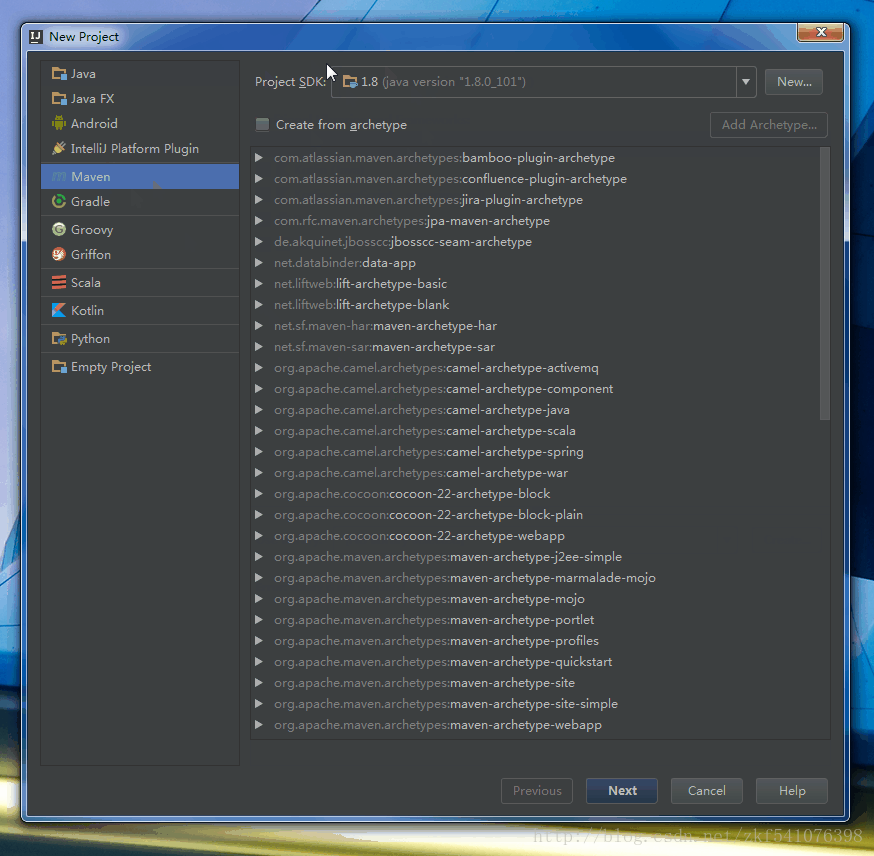
Task: Click the Java project type icon
Action: click(x=59, y=74)
